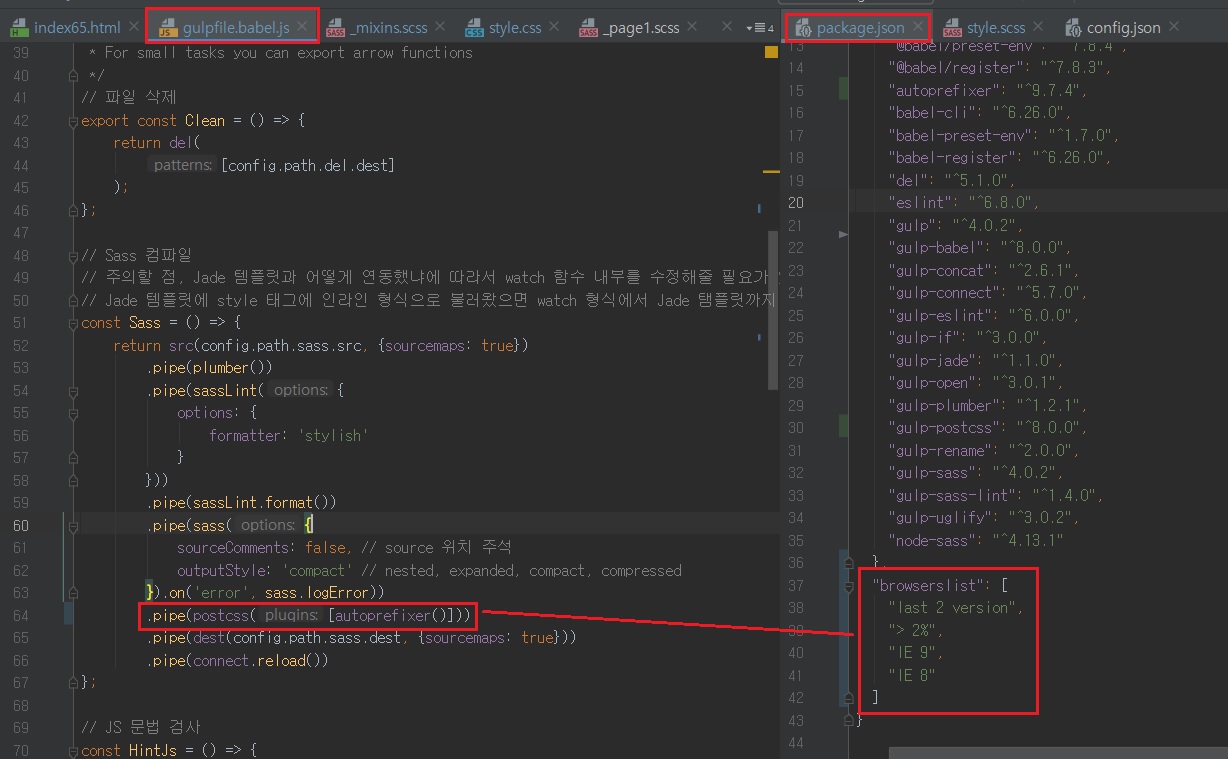Close the index65.html editor tab

131,27
